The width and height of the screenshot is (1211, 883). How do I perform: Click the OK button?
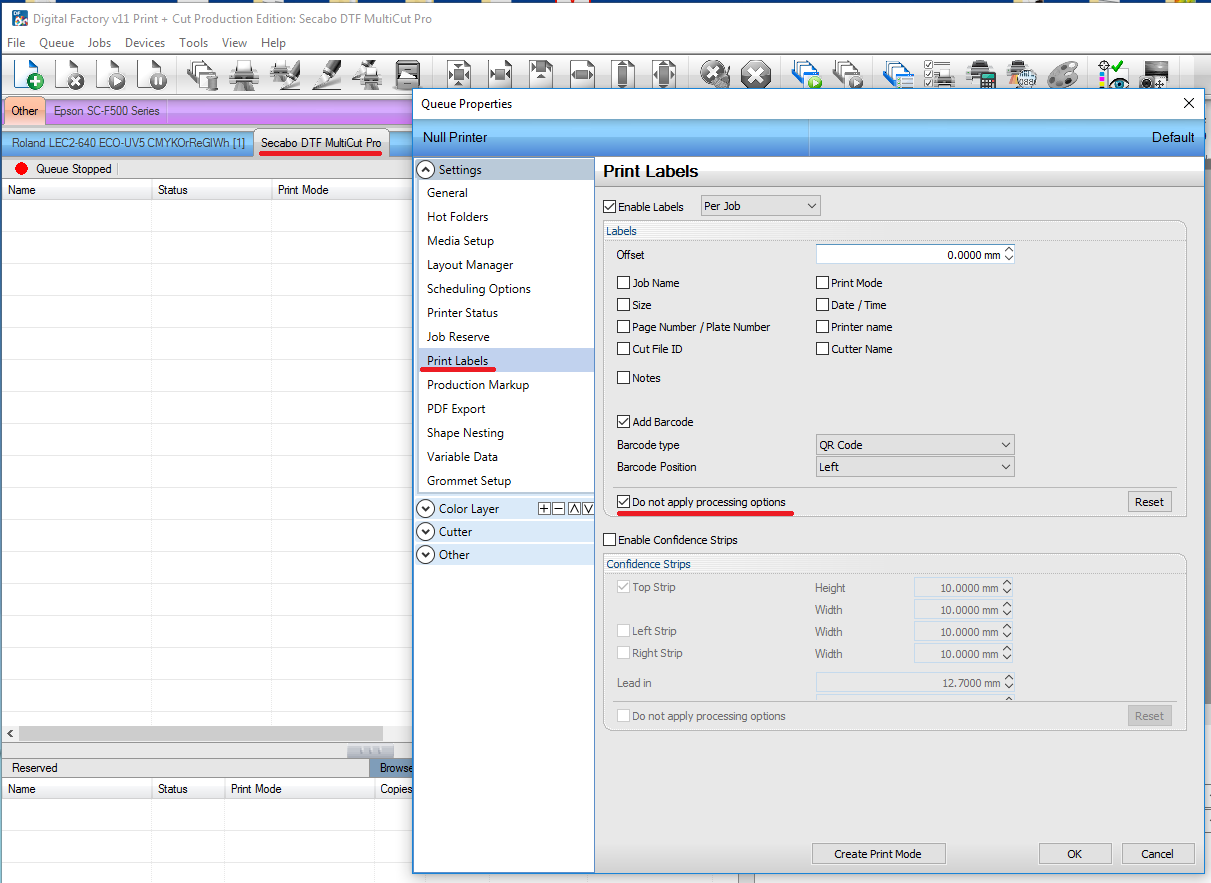[x=1075, y=854]
